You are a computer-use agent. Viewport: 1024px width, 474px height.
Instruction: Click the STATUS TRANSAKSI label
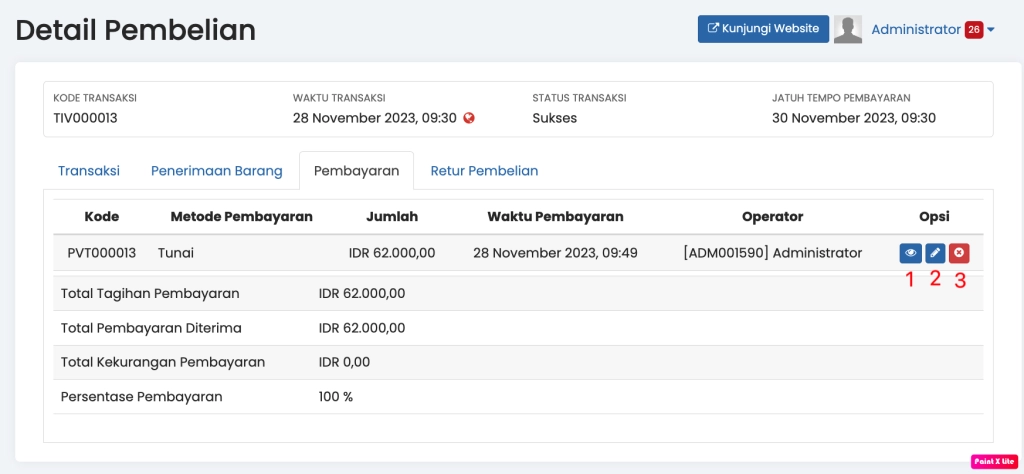579,99
